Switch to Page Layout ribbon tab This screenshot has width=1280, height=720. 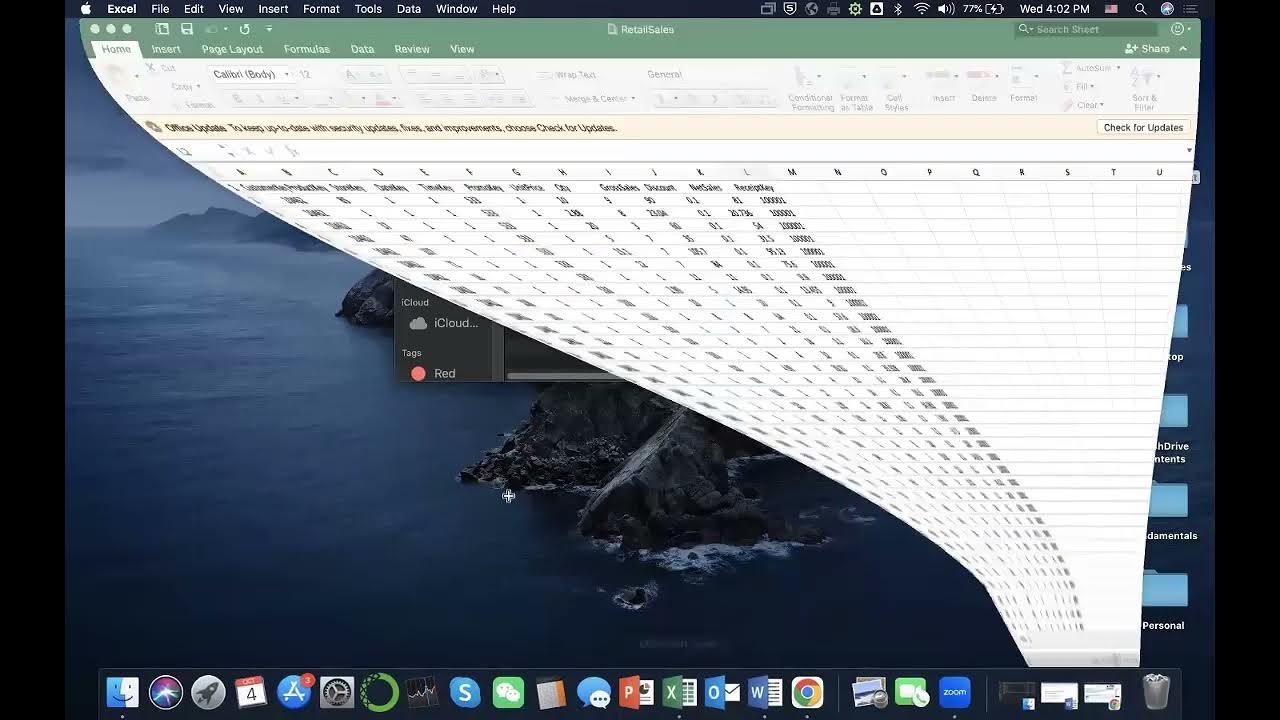(232, 49)
